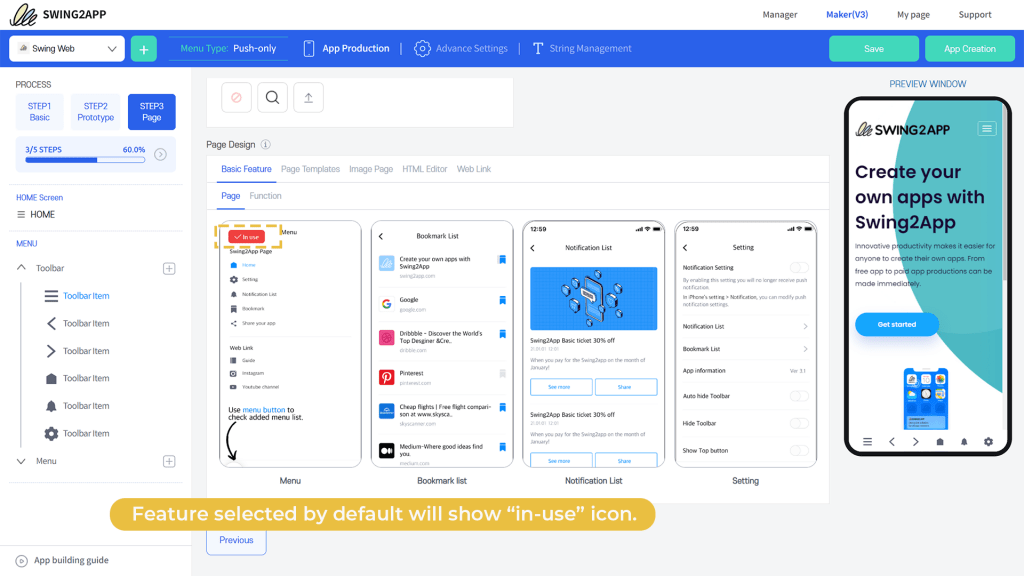Choose the Setting page thumbnail
The width and height of the screenshot is (1024, 576).
pos(745,344)
